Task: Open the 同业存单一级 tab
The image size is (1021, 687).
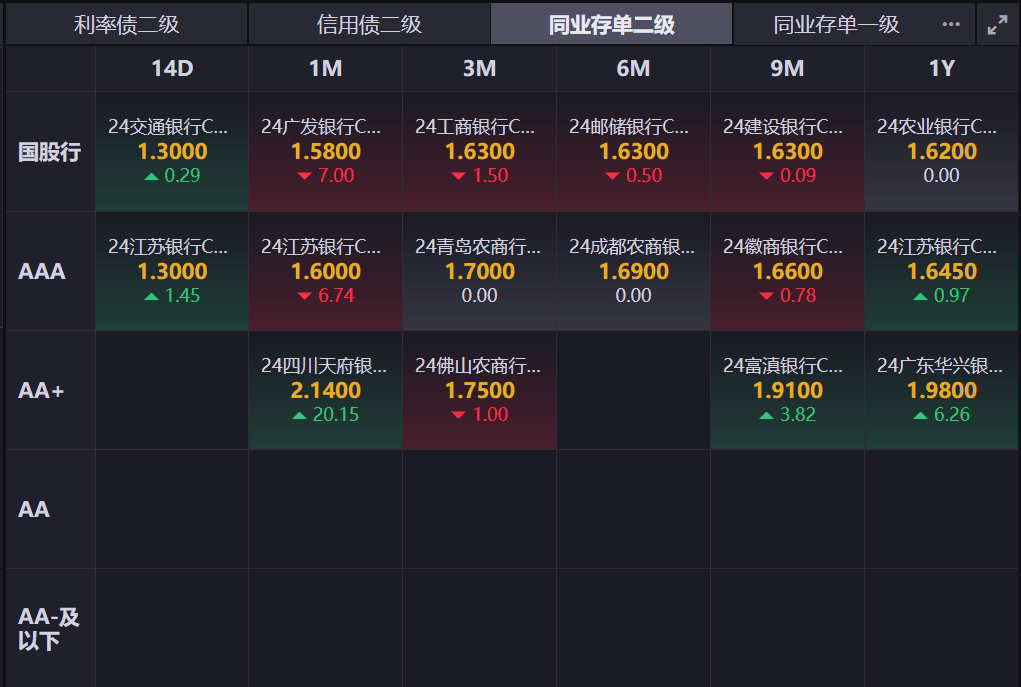Action: click(836, 25)
